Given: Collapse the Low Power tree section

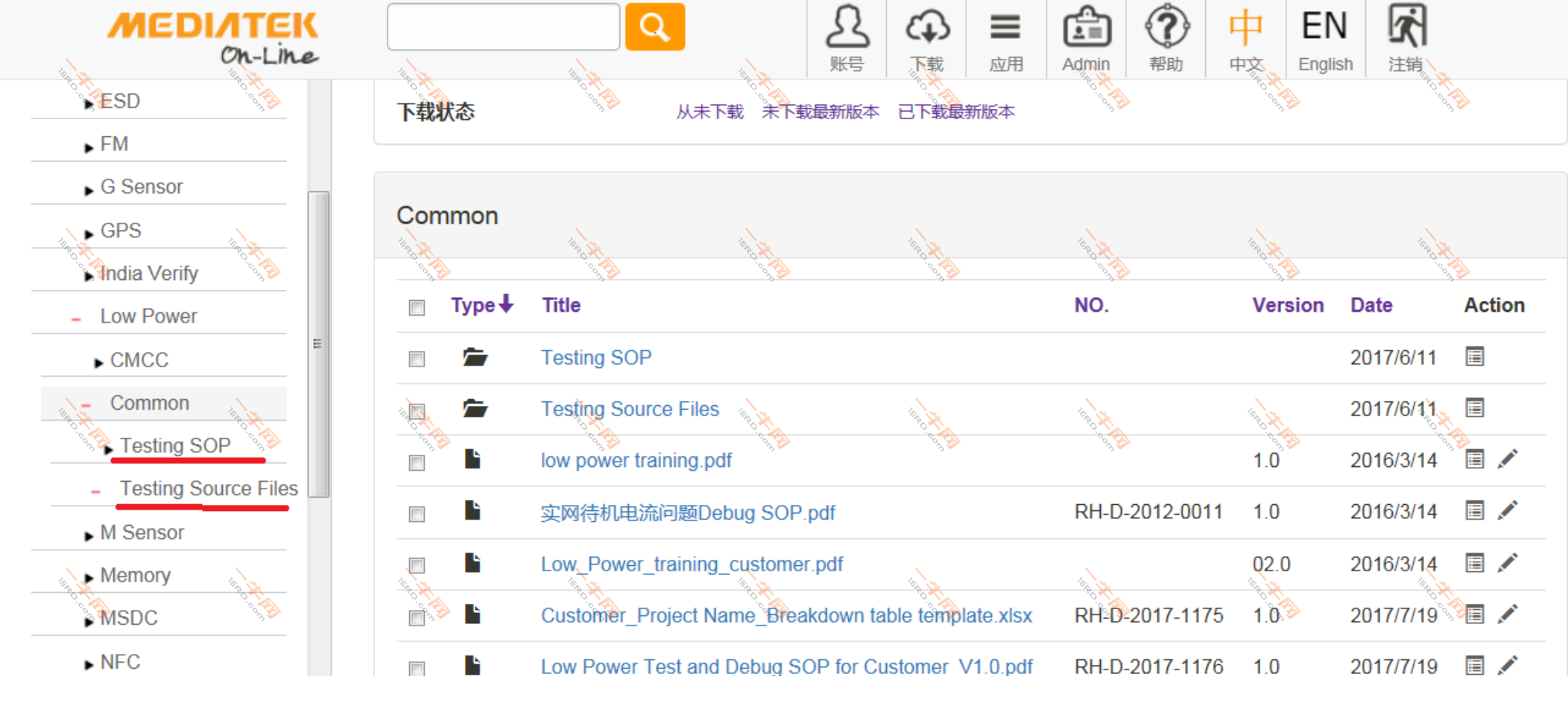Looking at the screenshot, I should point(75,317).
